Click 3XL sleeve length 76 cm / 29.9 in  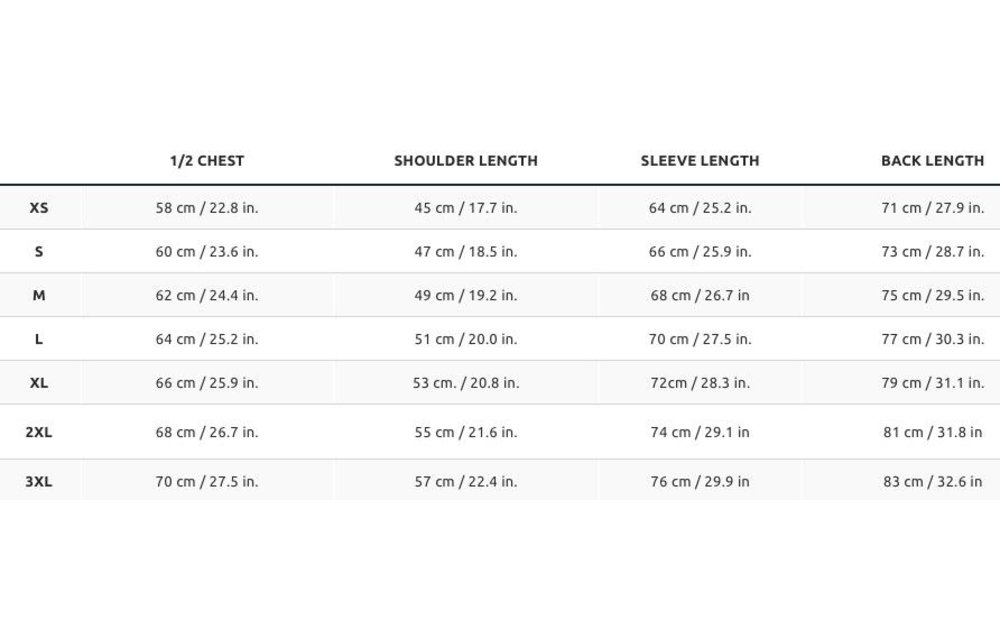700,481
